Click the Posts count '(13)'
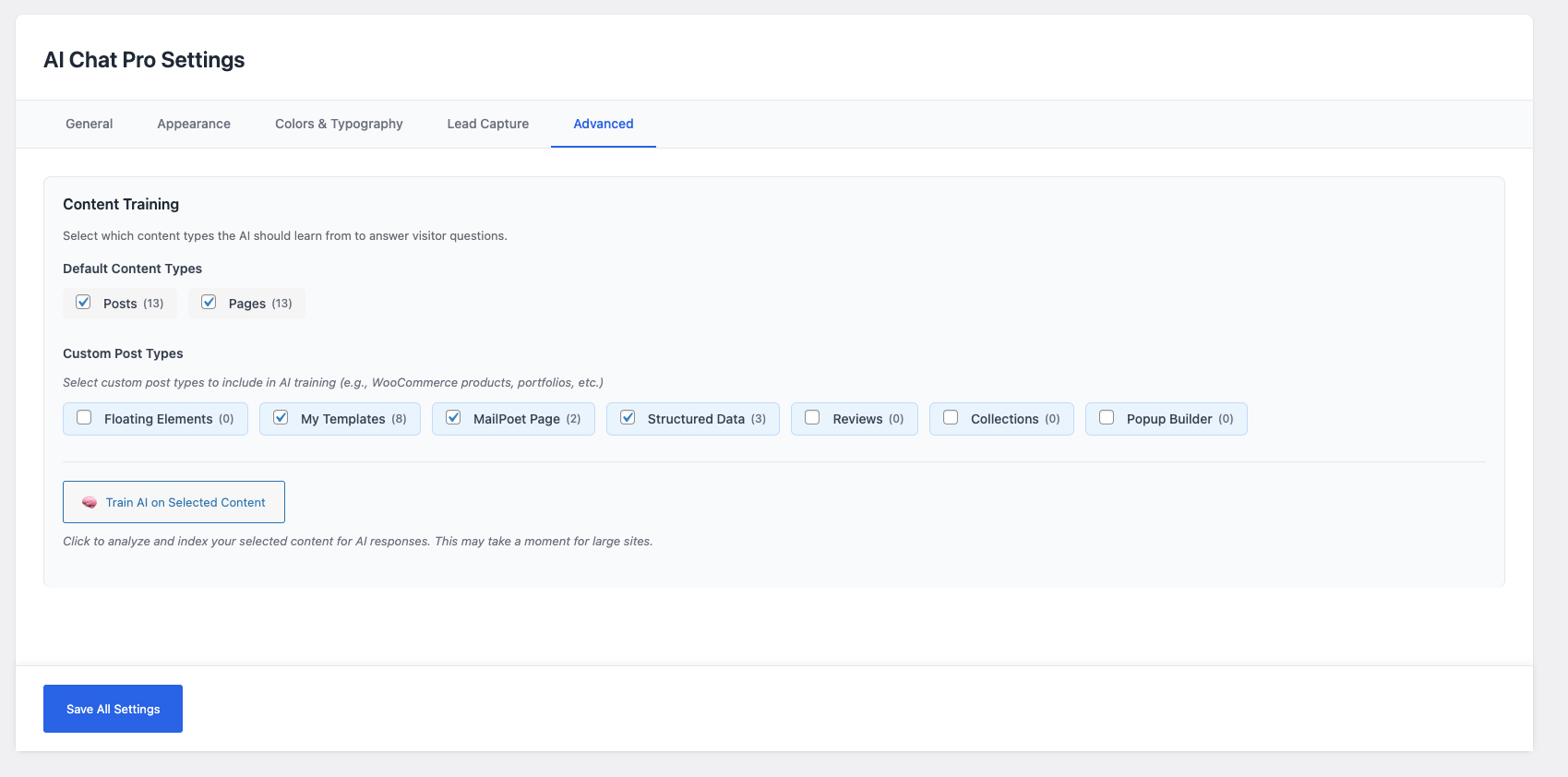Screen dimensions: 1568x777 tap(153, 304)
